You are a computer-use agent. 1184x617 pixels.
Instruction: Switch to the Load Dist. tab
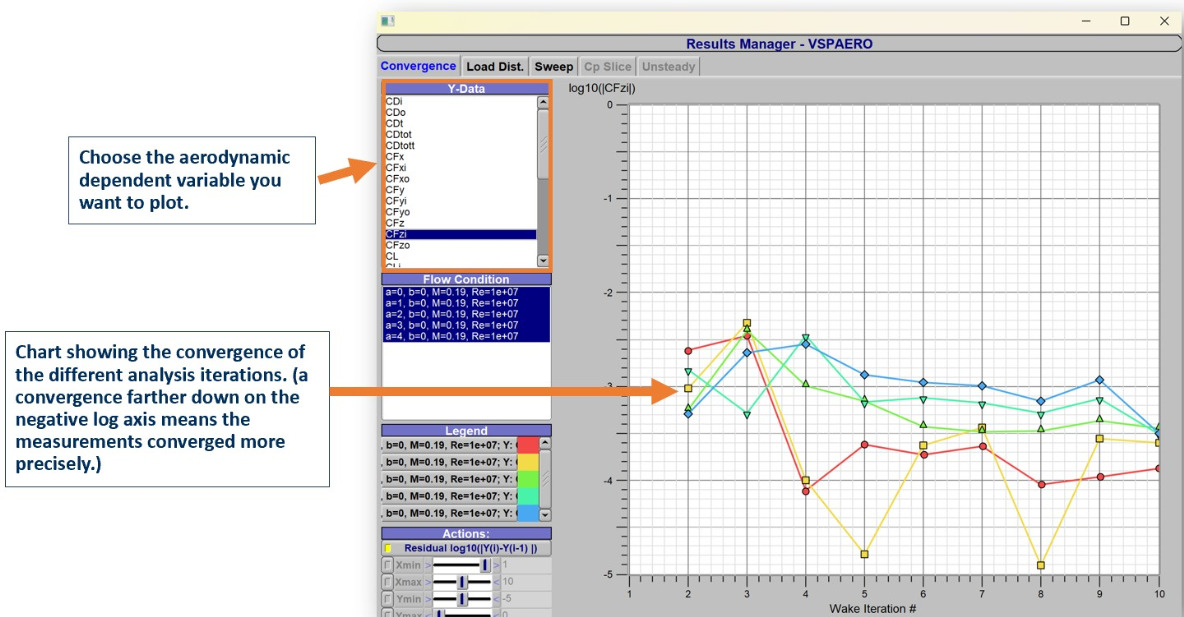pos(495,67)
